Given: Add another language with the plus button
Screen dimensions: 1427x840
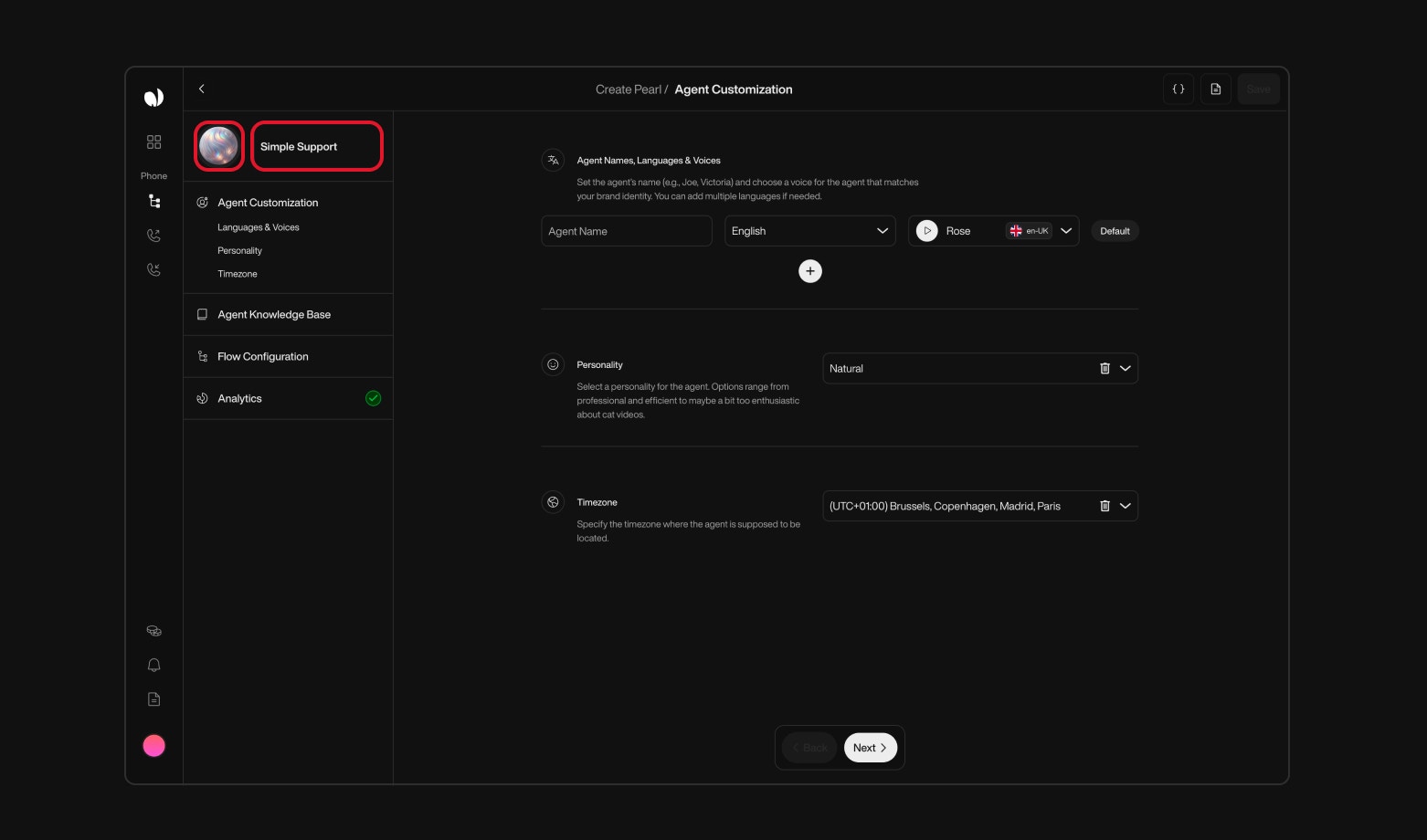Looking at the screenshot, I should (x=810, y=271).
